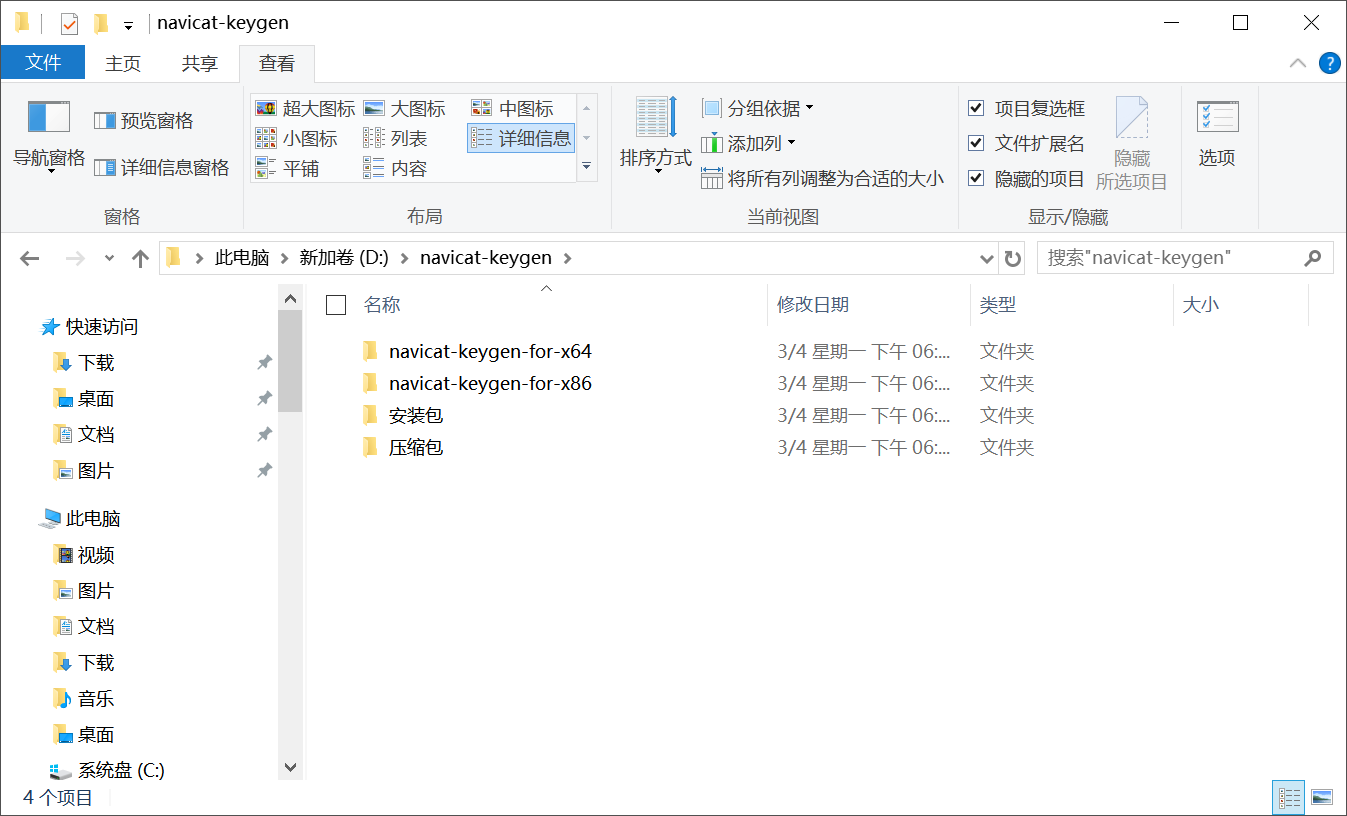Select the 压缩包 folder
This screenshot has width=1347, height=816.
click(x=416, y=448)
